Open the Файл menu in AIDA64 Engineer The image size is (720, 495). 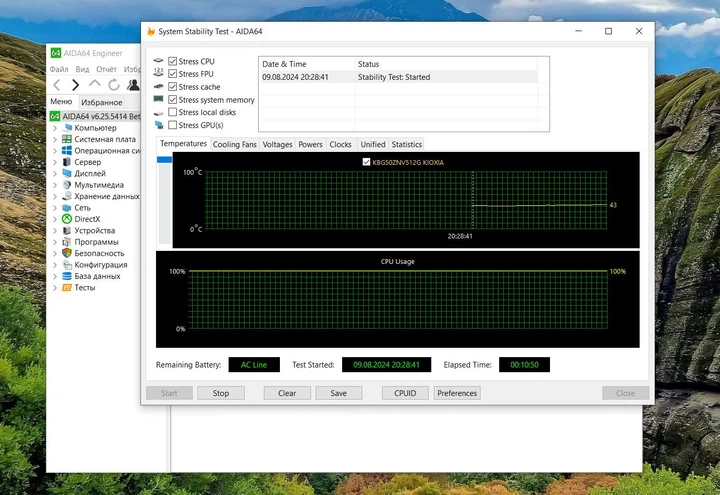(59, 69)
